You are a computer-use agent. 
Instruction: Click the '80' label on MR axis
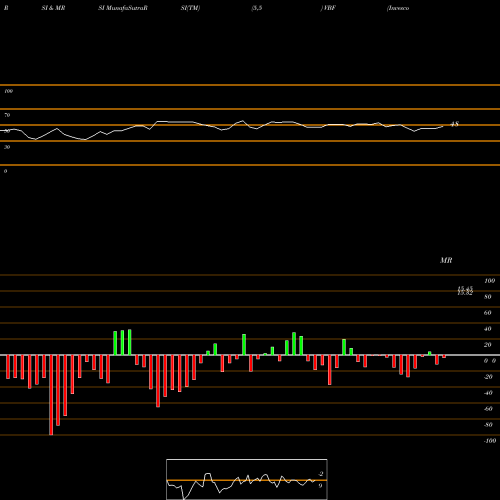pos(488,297)
